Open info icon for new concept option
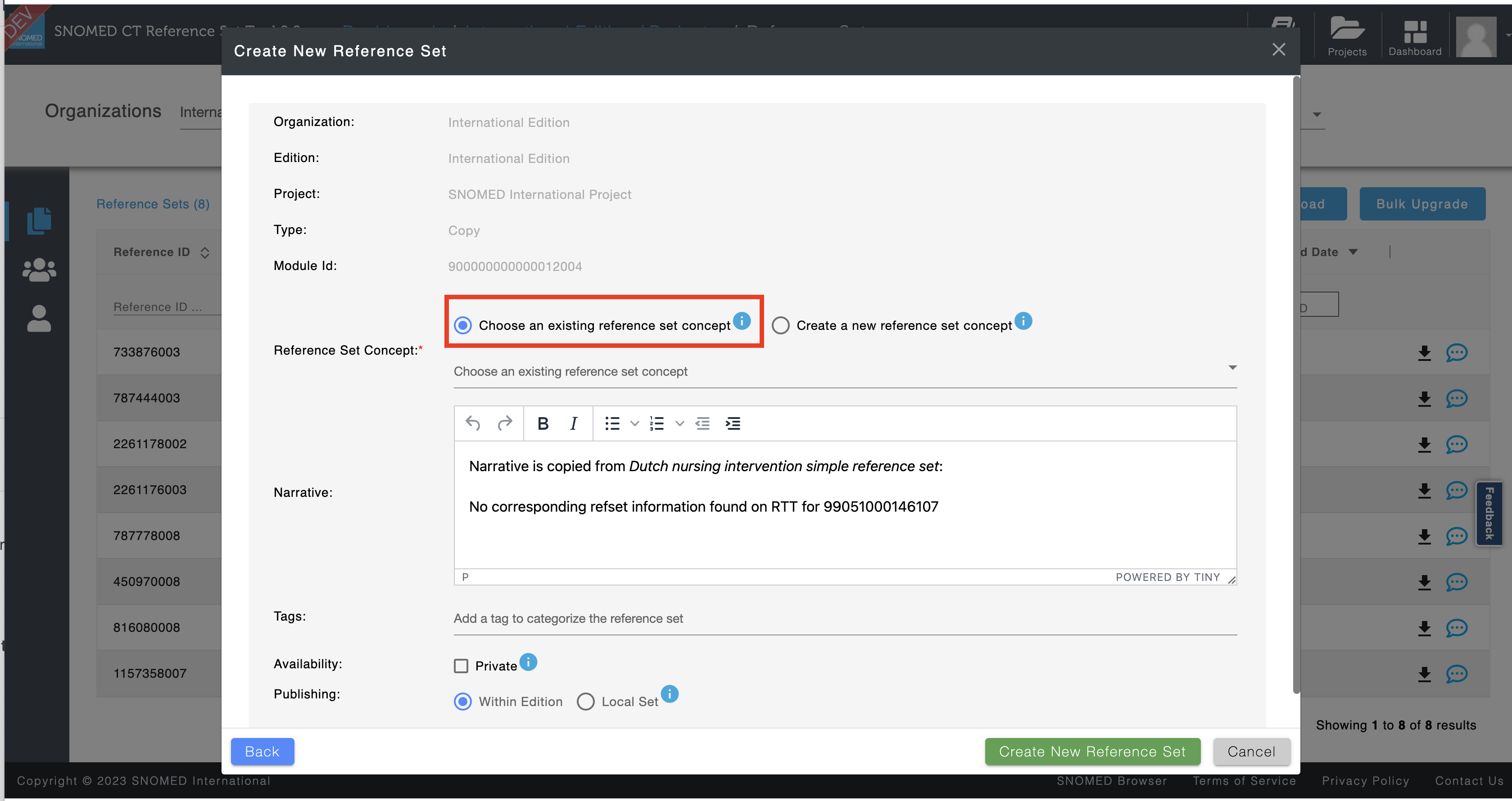 click(x=1023, y=320)
